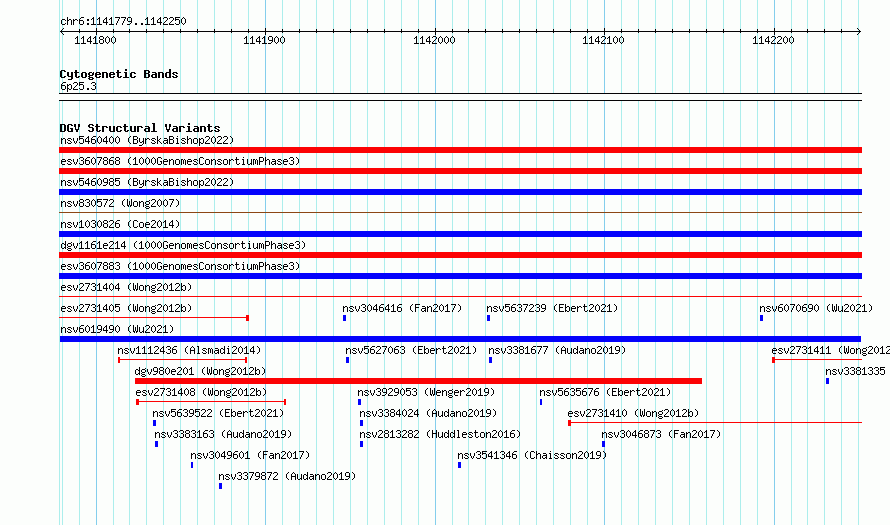
Task: Click the Cytogenetic Bands track title
Action: pos(119,74)
